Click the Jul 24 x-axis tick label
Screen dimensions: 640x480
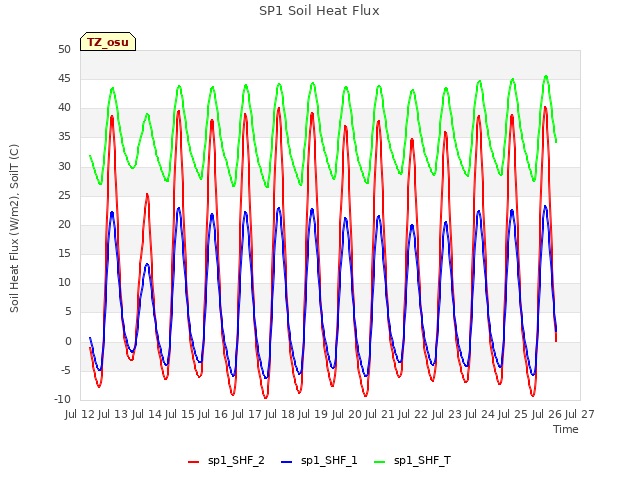click(x=480, y=414)
